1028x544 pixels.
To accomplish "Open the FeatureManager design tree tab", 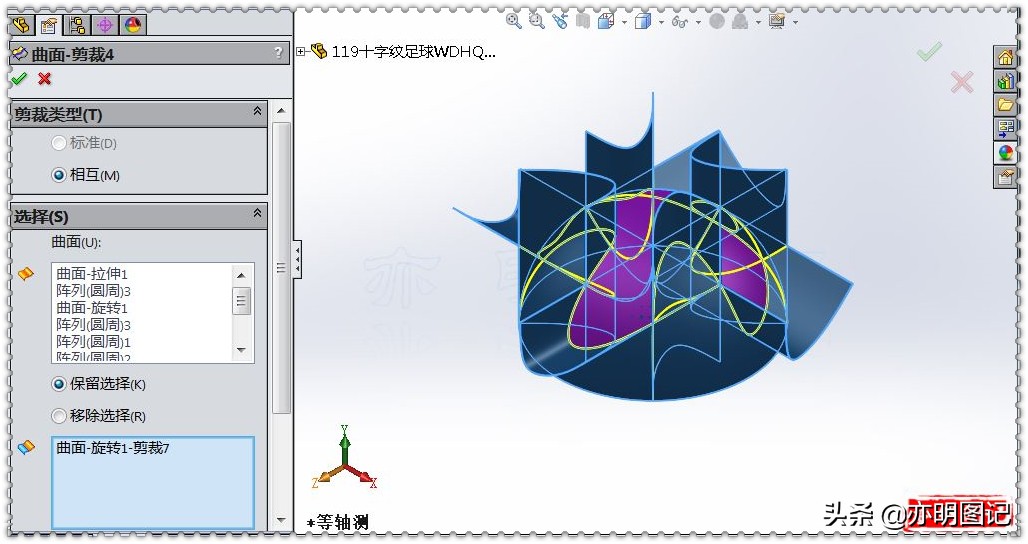I will (x=22, y=26).
